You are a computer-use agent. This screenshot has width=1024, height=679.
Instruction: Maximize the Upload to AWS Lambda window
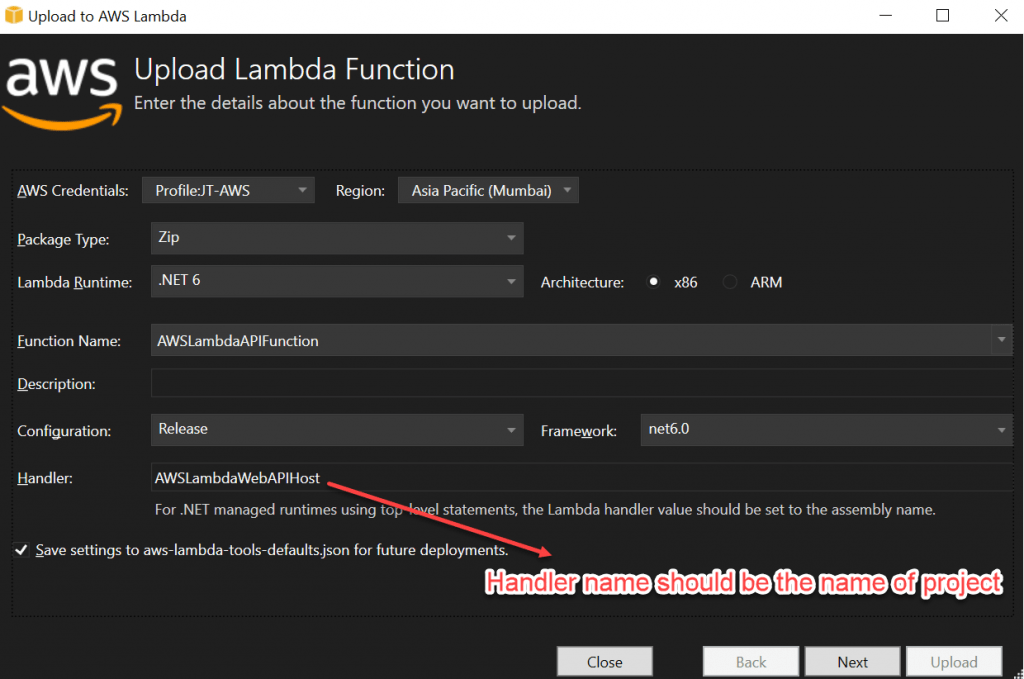(942, 16)
